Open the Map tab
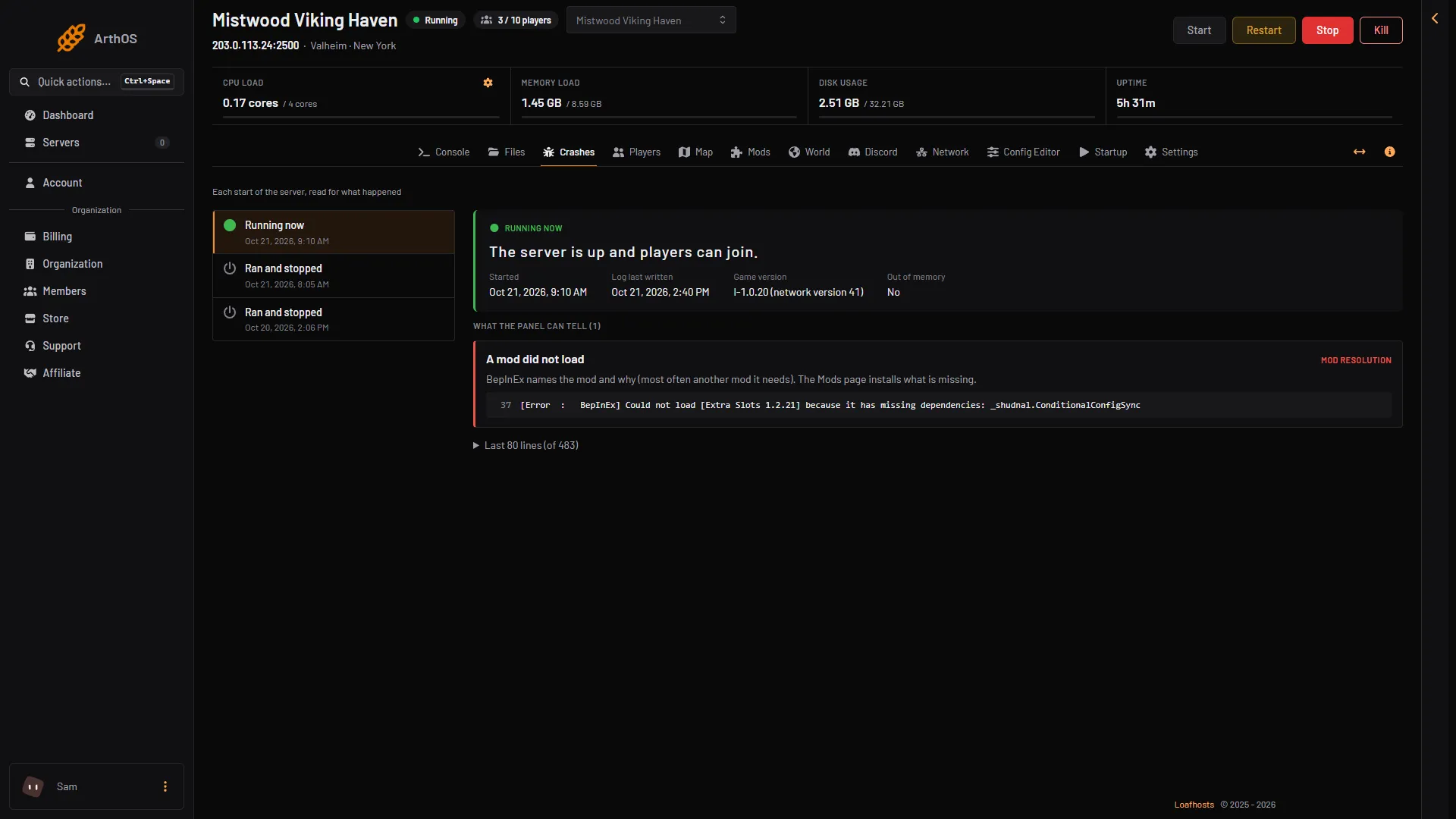The height and width of the screenshot is (819, 1456). click(x=695, y=152)
